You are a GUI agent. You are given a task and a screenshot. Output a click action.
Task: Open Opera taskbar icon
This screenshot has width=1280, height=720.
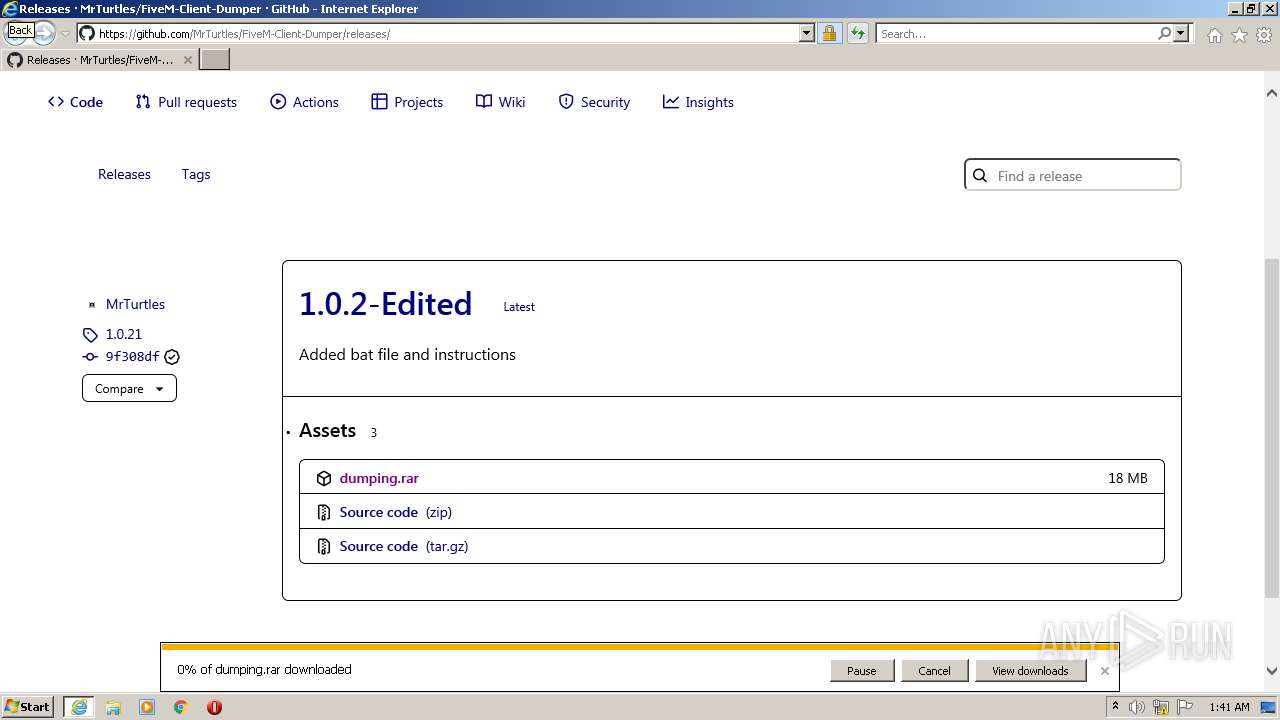[214, 707]
